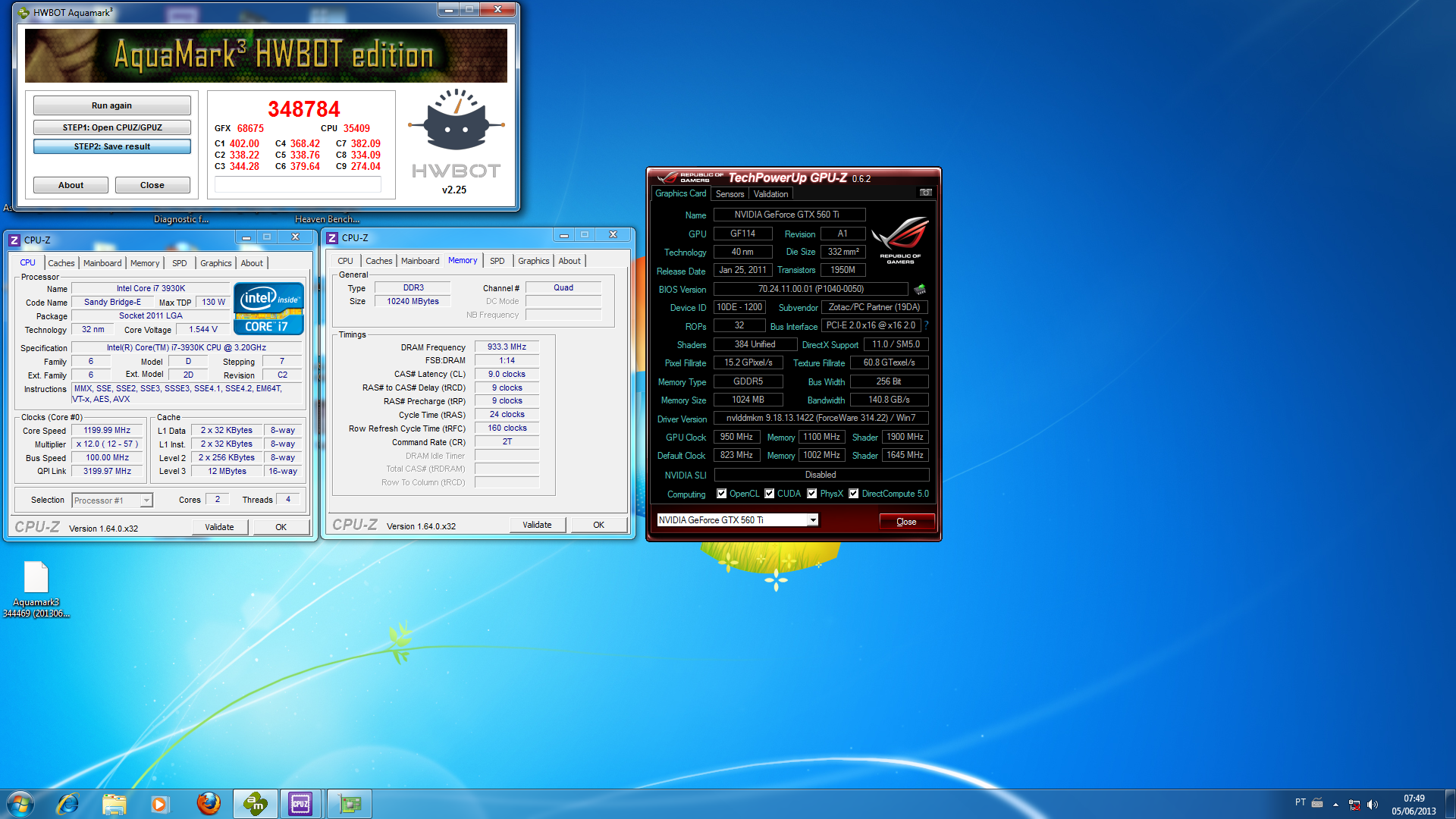Click the Memory Size value 10240 MBytes
This screenshot has height=819, width=1456.
[x=413, y=301]
